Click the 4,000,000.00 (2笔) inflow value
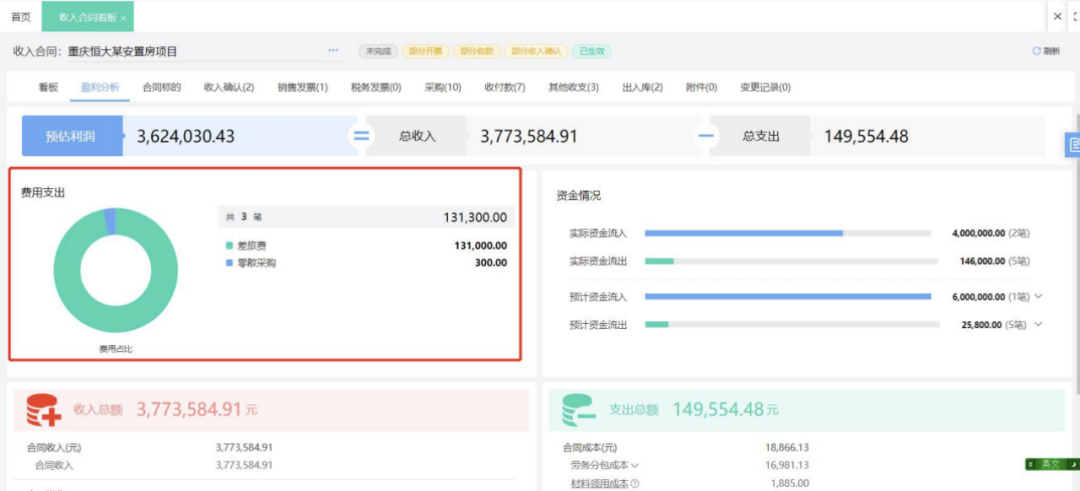 click(991, 233)
